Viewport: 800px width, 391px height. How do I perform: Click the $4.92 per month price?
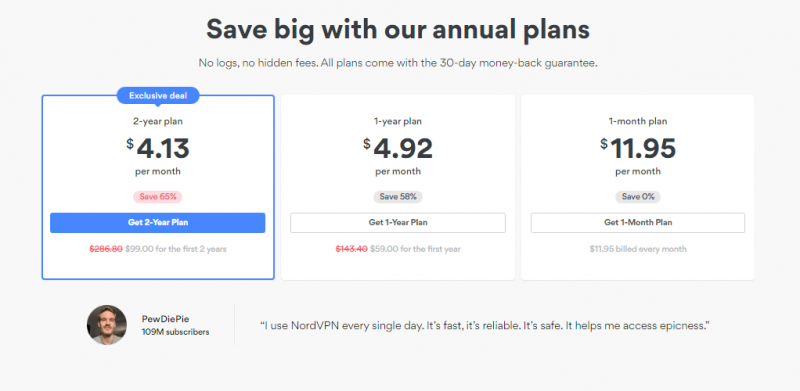[398, 149]
